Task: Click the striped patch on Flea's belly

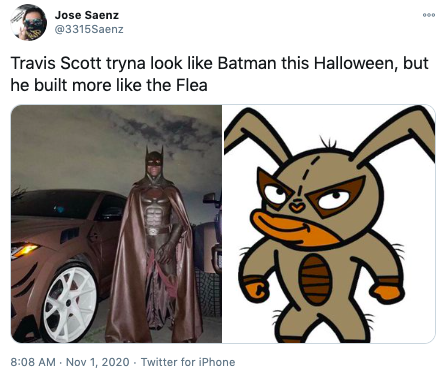Action: 315,279
